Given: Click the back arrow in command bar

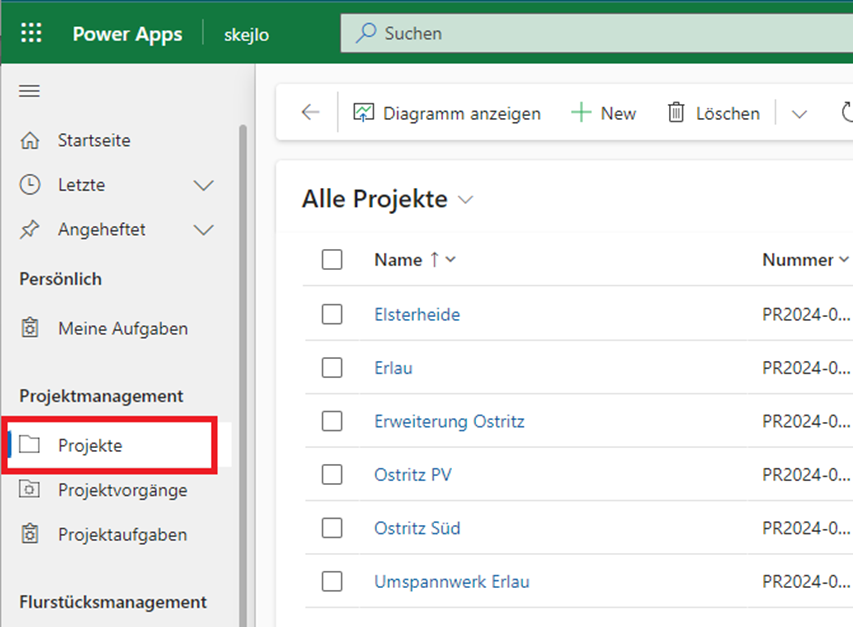Looking at the screenshot, I should pos(310,113).
